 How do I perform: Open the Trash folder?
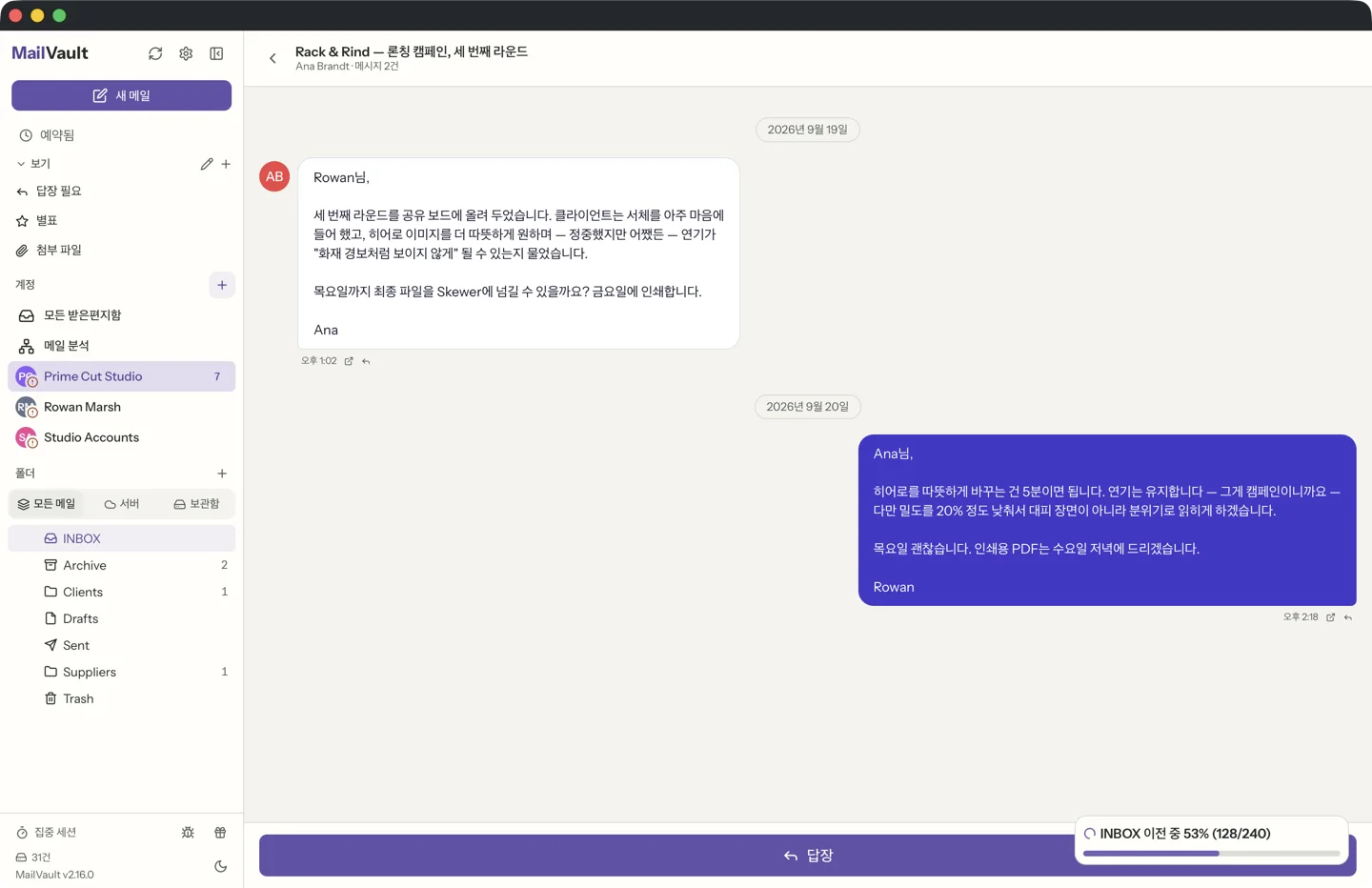click(x=122, y=698)
